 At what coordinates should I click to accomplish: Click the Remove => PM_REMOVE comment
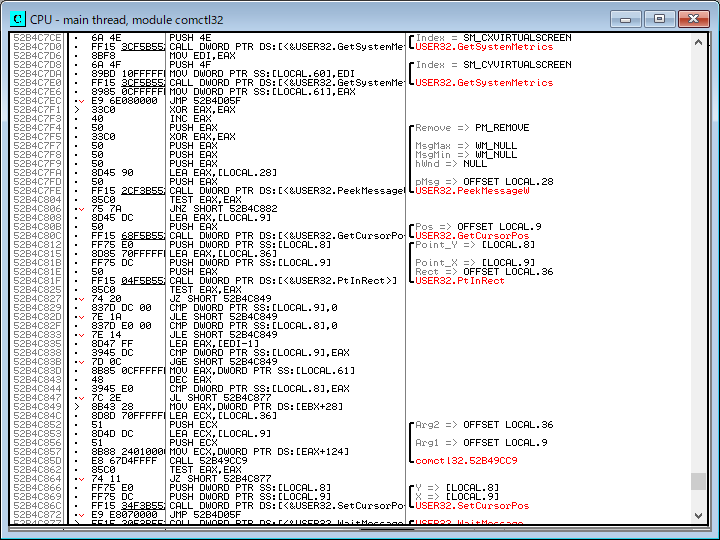pos(472,128)
